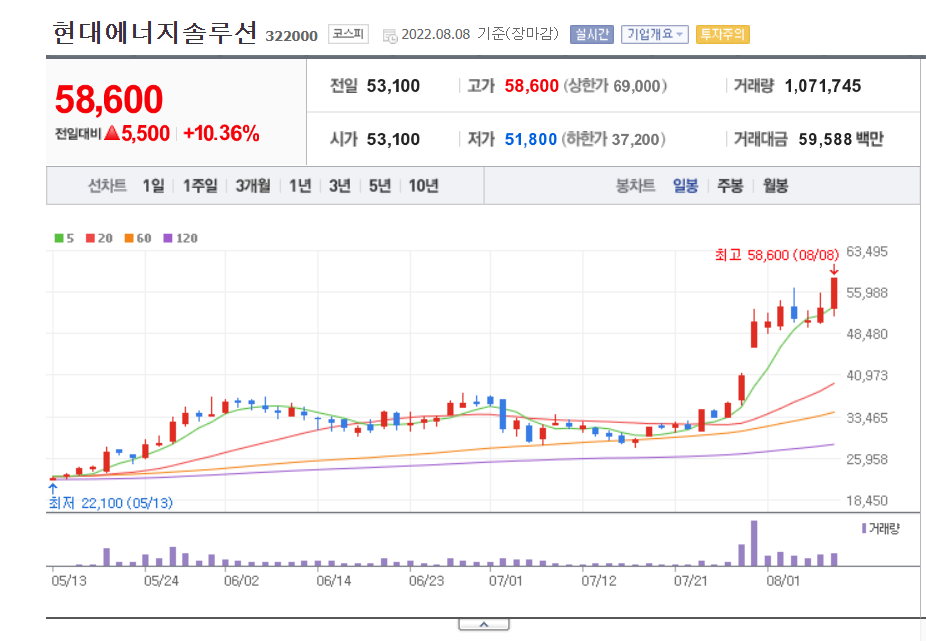Click the 실시간 button
The width and height of the screenshot is (926, 641).
click(592, 34)
